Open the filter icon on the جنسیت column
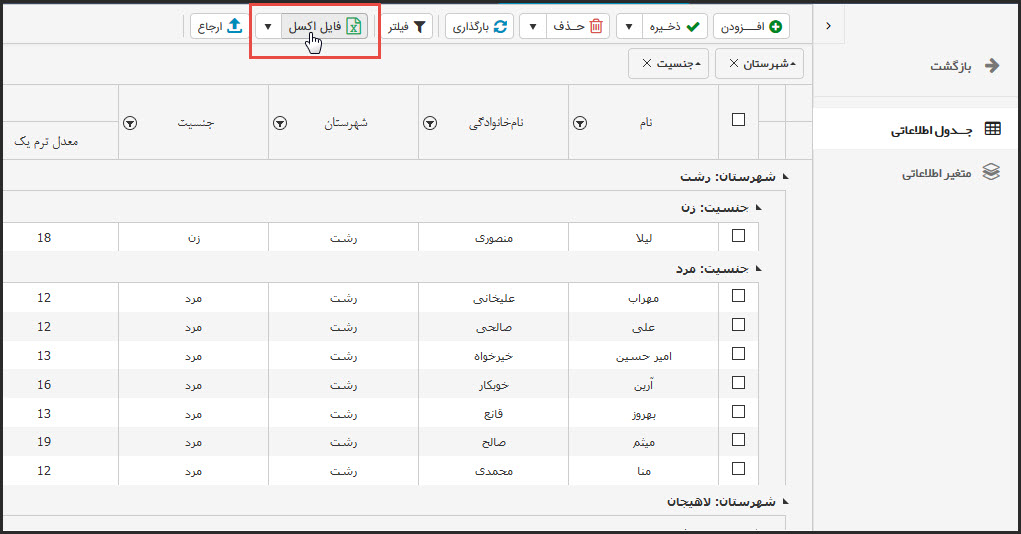This screenshot has height=534, width=1021. pos(130,123)
